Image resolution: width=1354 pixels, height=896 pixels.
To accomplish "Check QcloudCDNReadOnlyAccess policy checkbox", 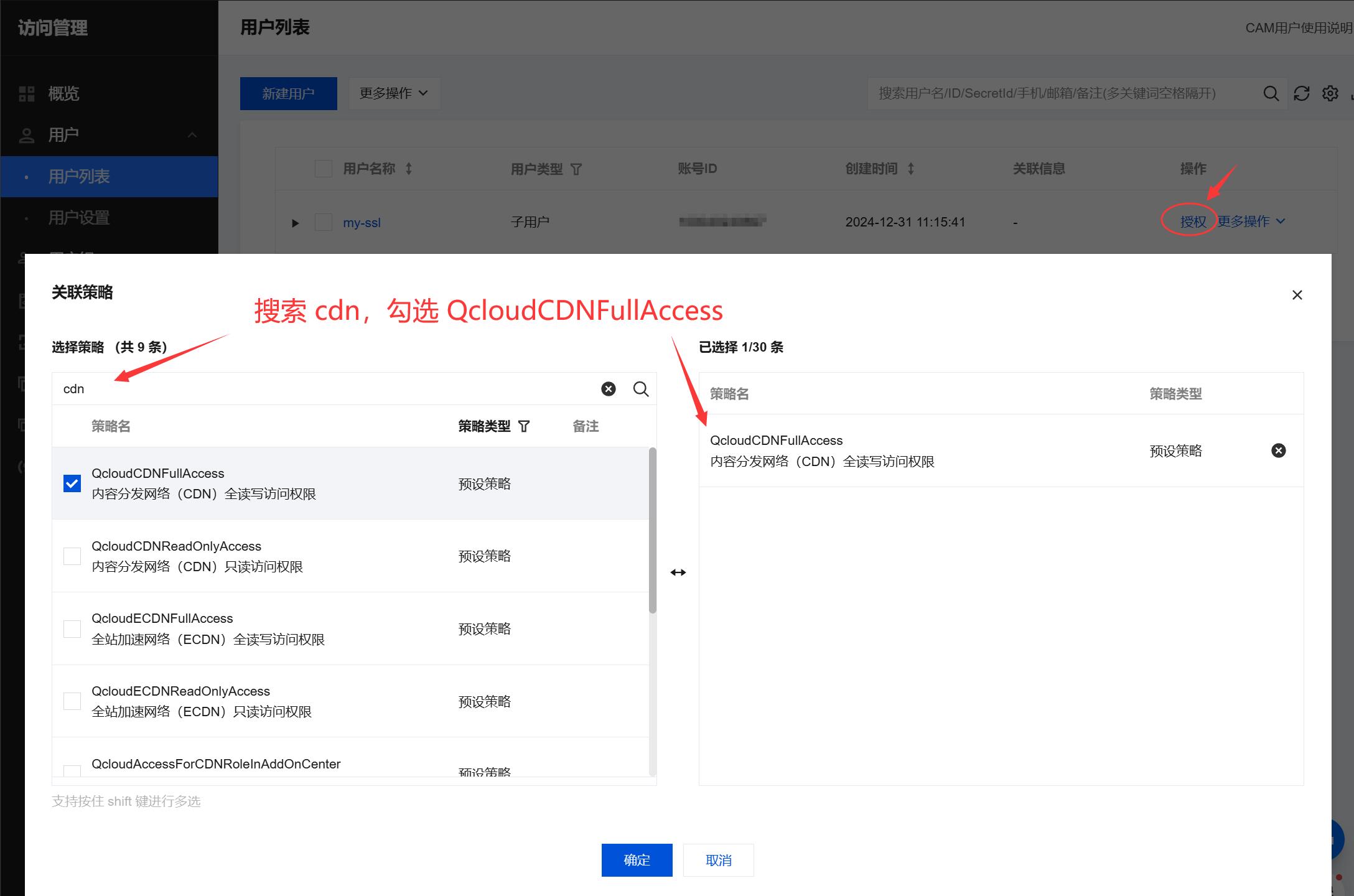I will 72,556.
